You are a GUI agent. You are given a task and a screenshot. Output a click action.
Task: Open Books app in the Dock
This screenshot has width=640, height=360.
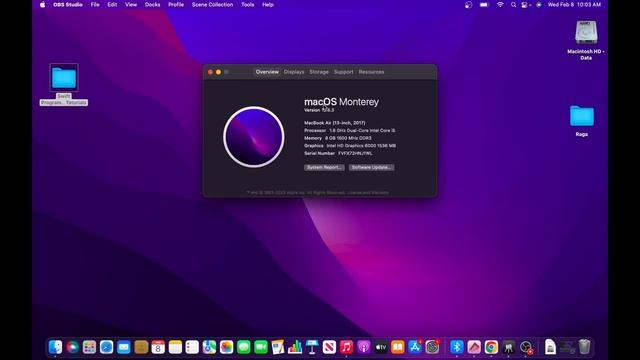398,347
